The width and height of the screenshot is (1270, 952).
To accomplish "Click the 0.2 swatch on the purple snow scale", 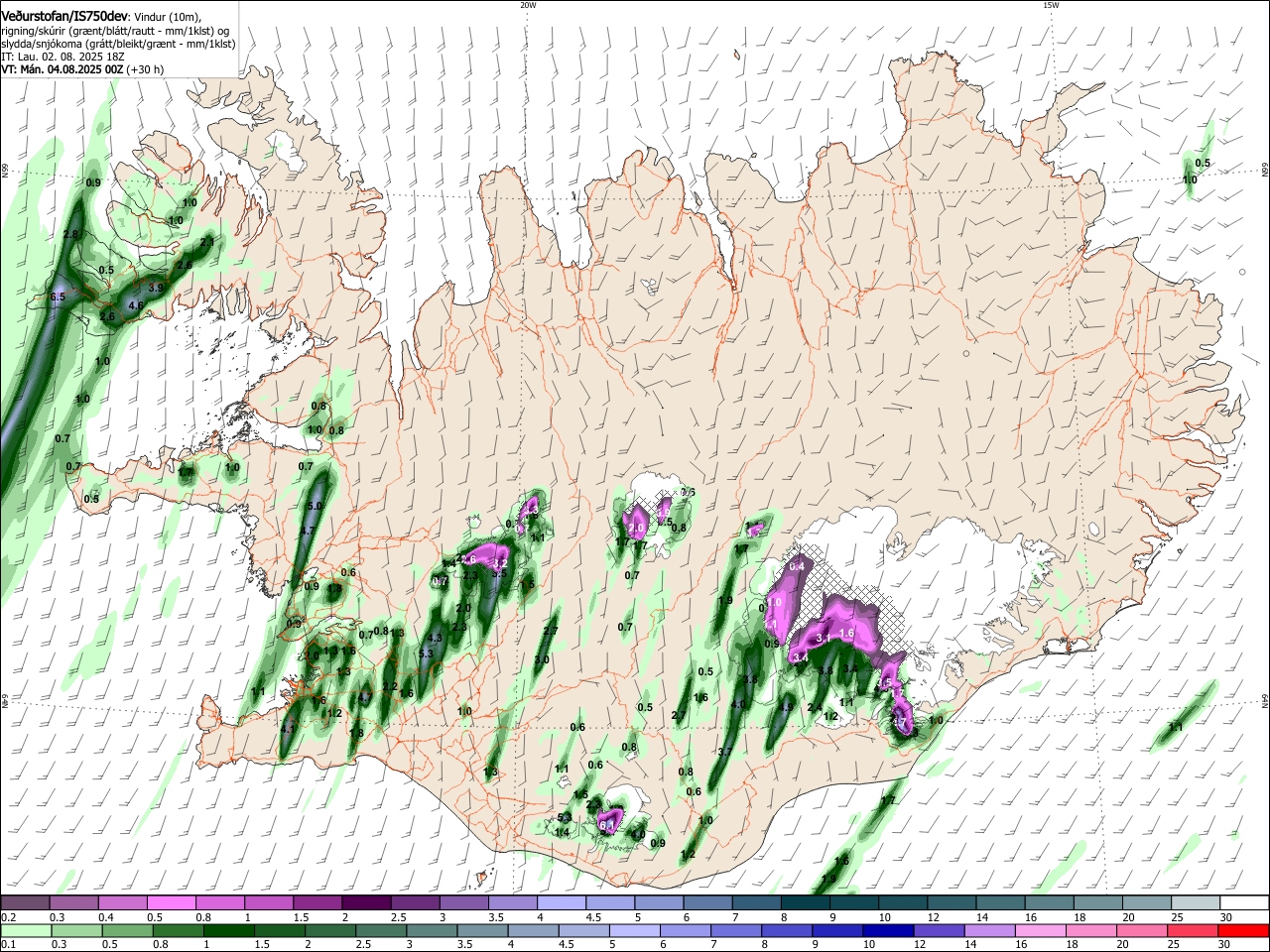I will 25,902.
